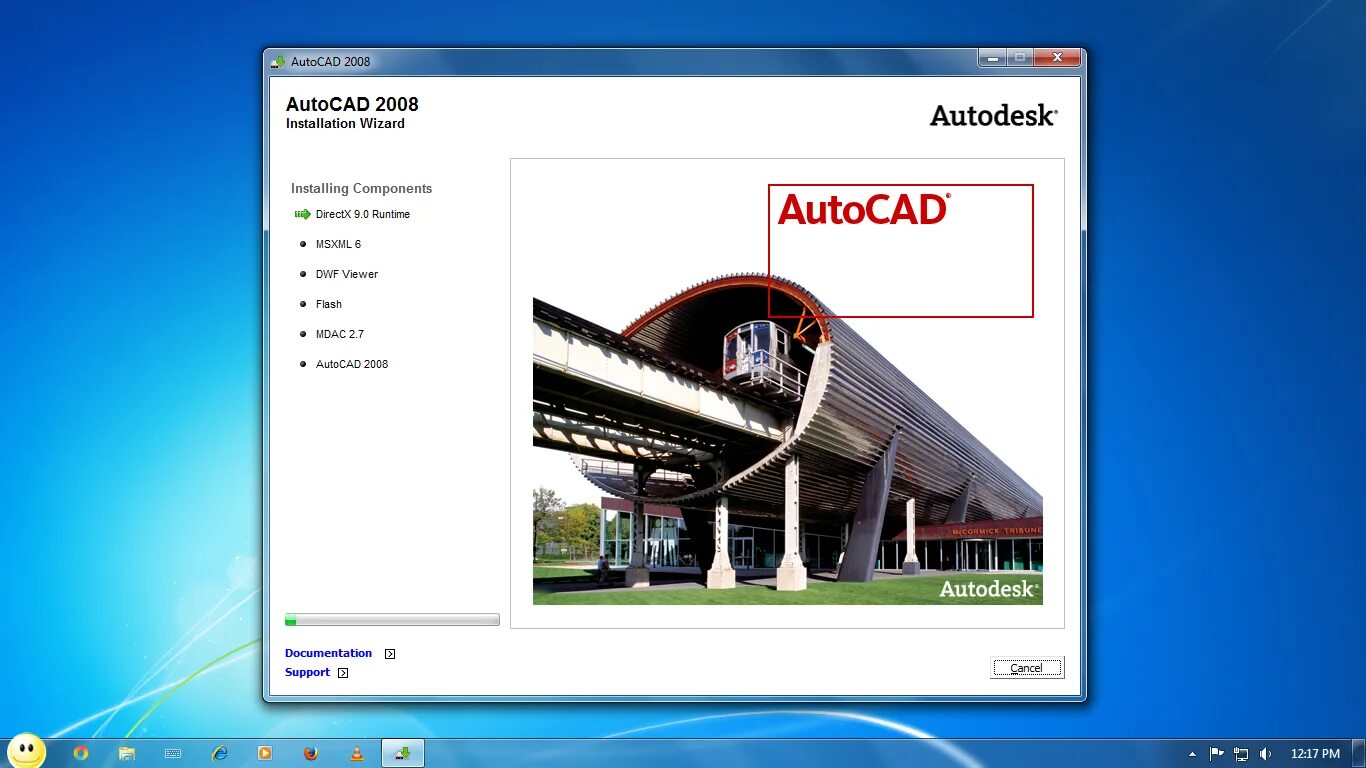Viewport: 1366px width, 768px height.
Task: Open the file explorer folder on taskbar
Action: 127,753
